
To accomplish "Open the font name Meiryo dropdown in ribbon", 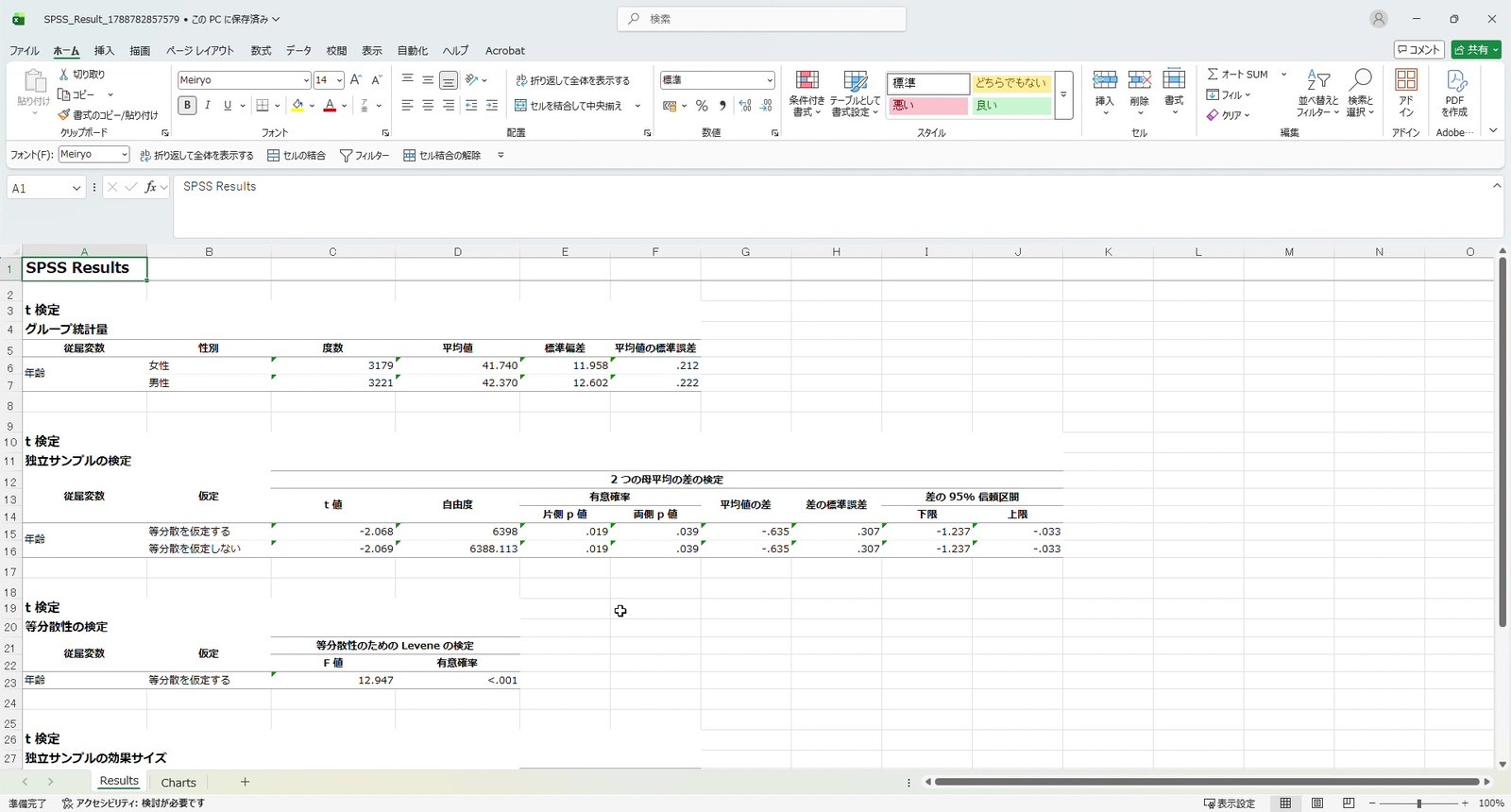I will tap(306, 80).
